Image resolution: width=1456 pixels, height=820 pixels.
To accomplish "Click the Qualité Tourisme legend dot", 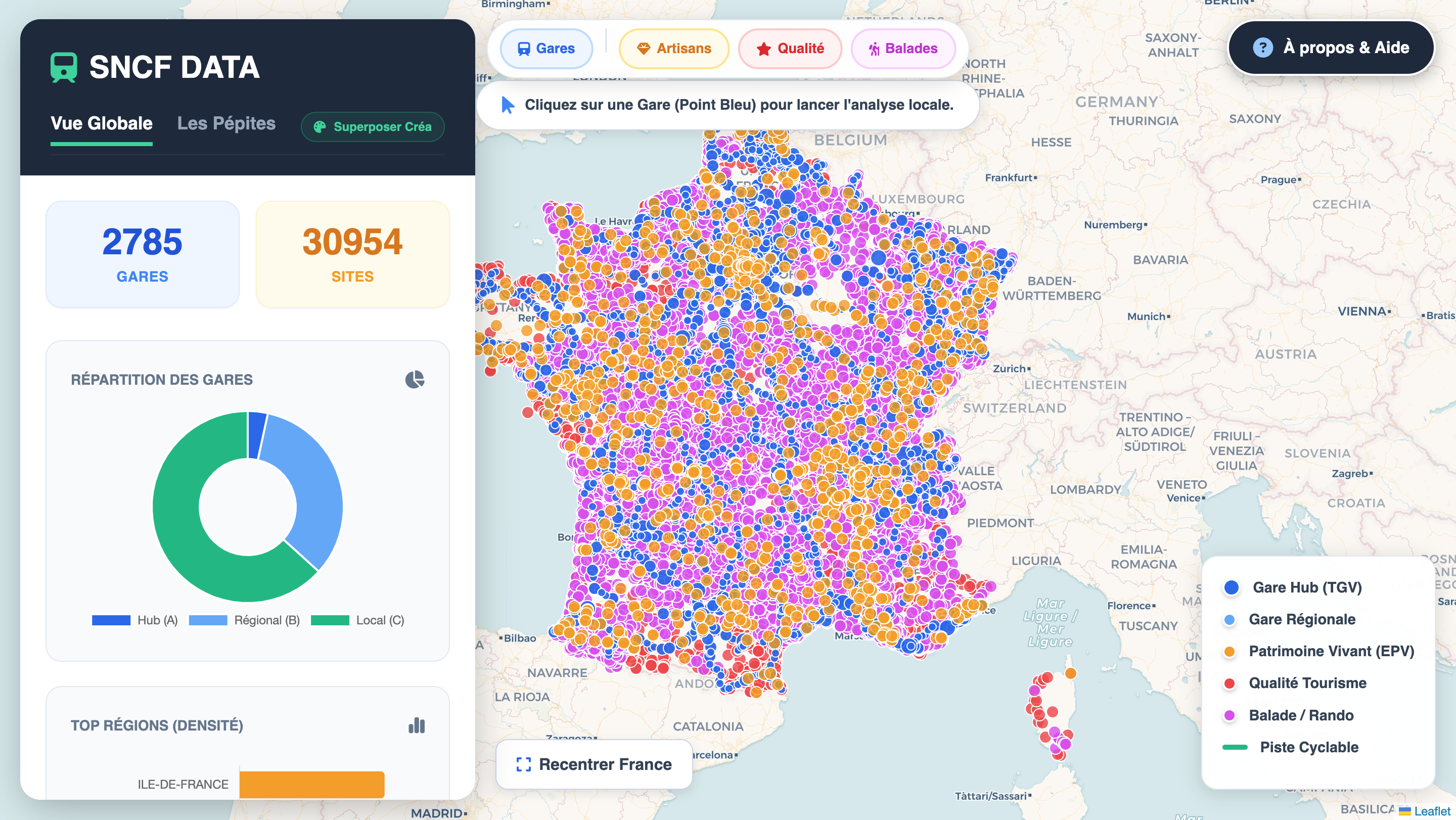I will [x=1229, y=684].
